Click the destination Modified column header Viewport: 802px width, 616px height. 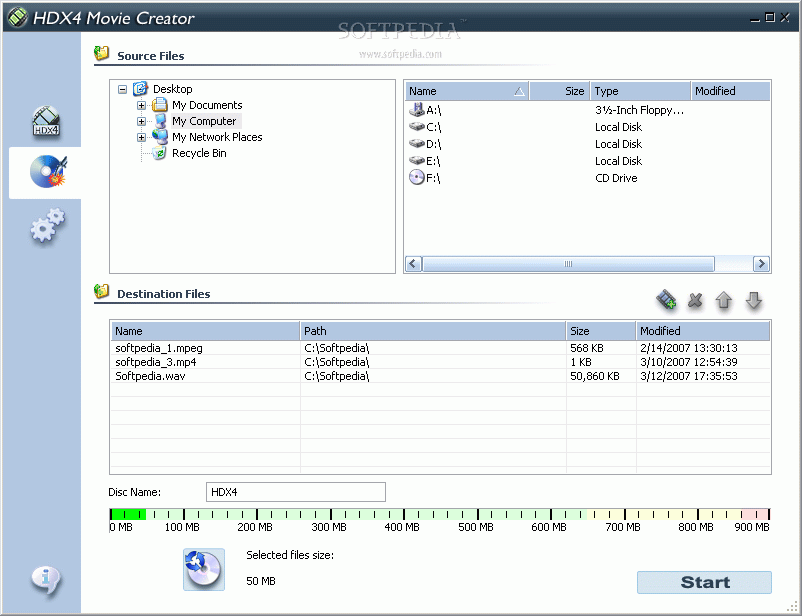click(x=703, y=331)
